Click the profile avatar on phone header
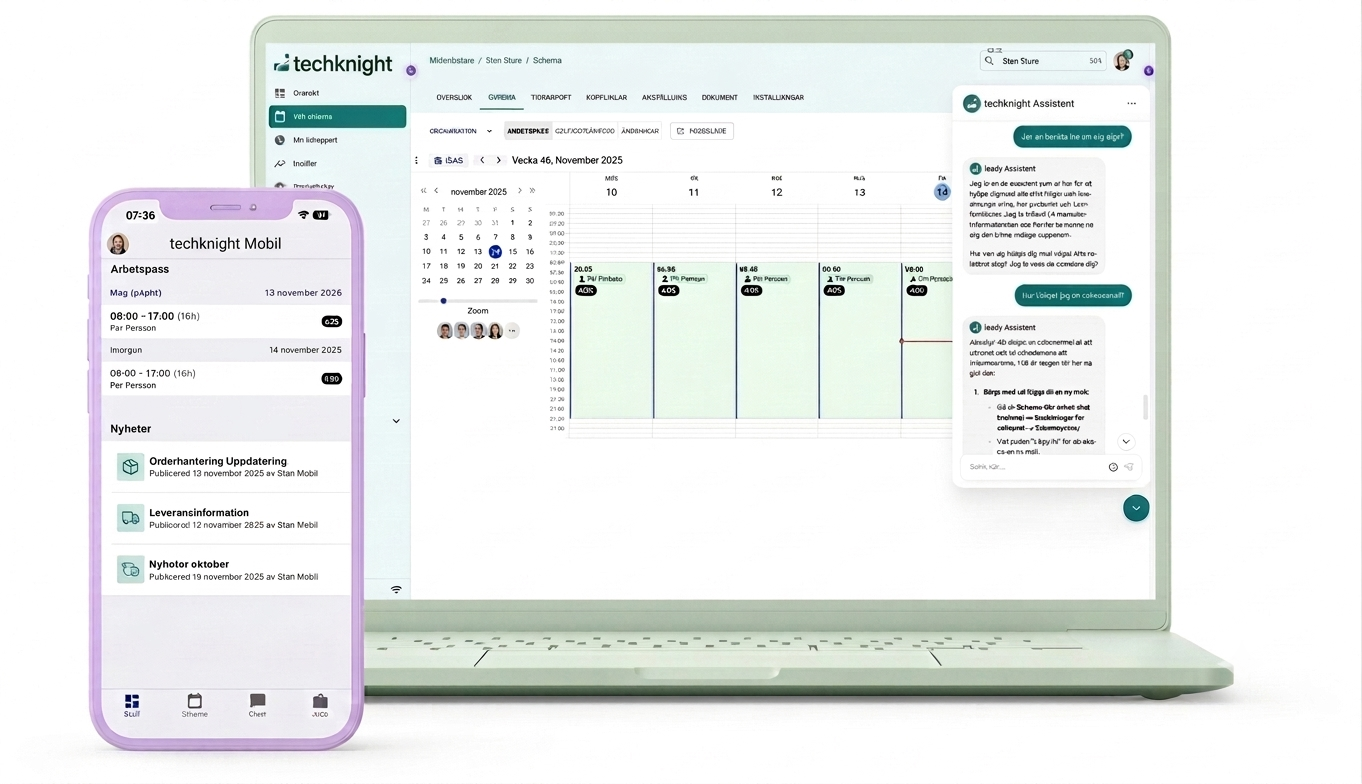 point(118,244)
